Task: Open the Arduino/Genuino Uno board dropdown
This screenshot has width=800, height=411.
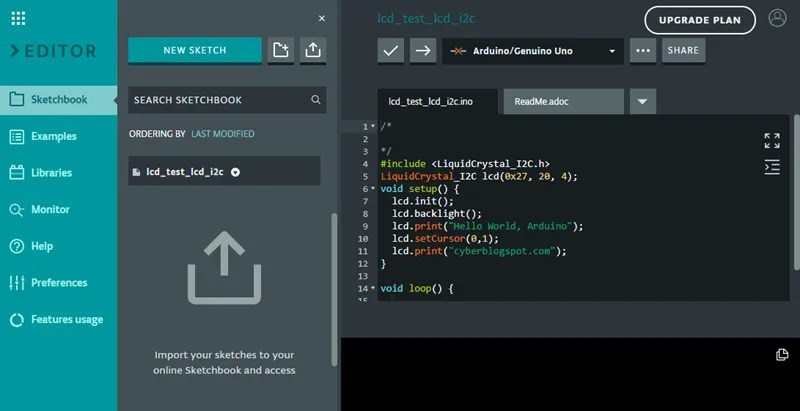Action: click(533, 51)
